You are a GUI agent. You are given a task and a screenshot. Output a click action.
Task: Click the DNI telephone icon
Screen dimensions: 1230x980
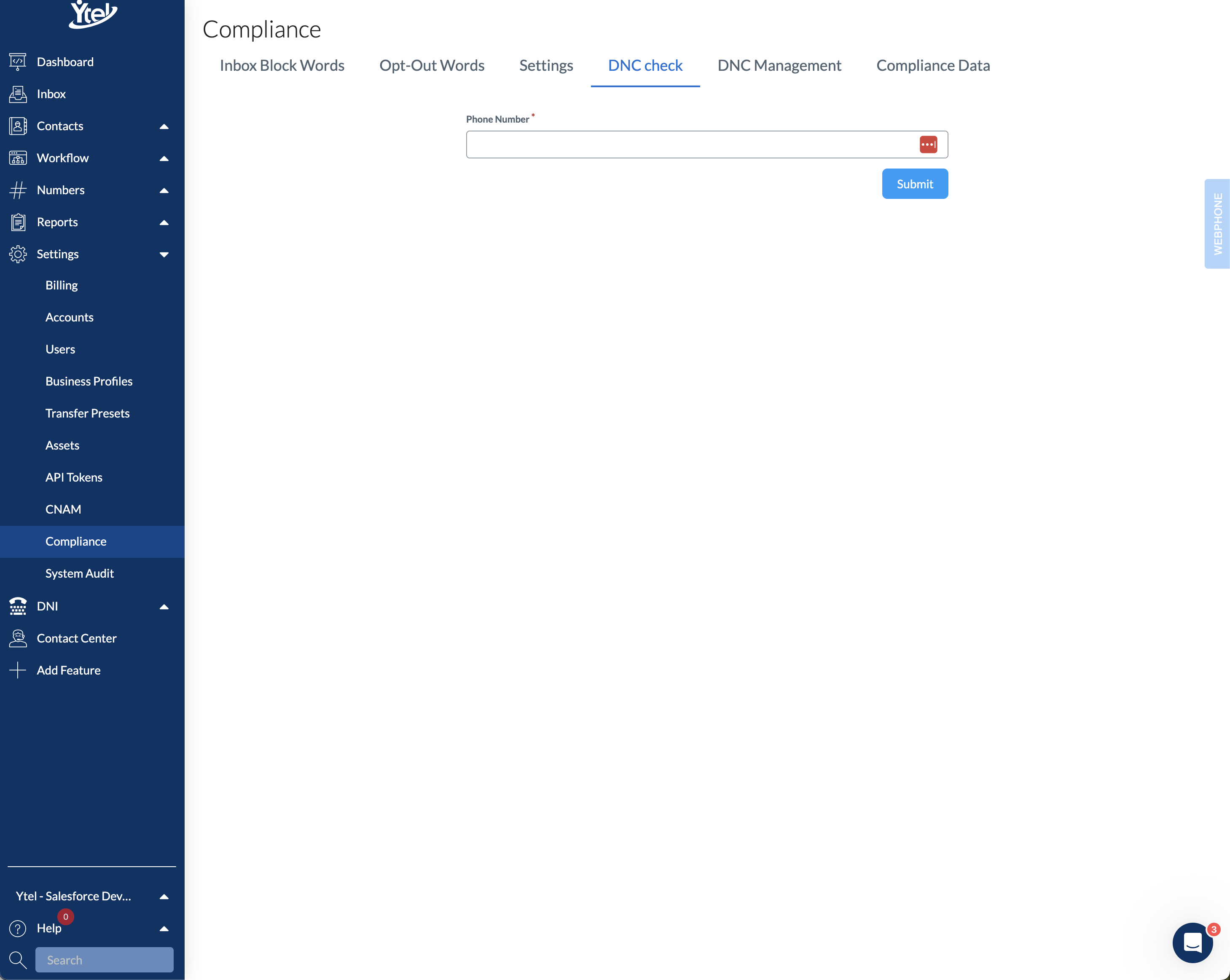(x=18, y=606)
